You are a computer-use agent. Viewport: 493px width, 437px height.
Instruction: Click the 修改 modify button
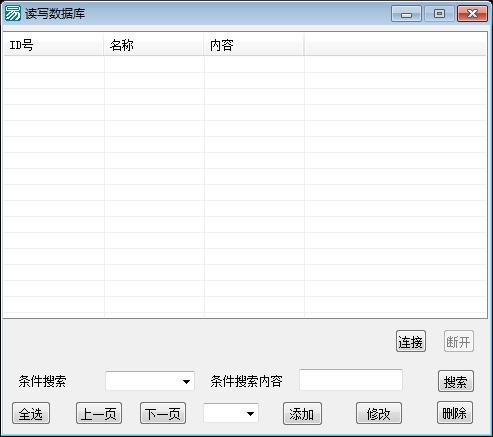[x=379, y=413]
